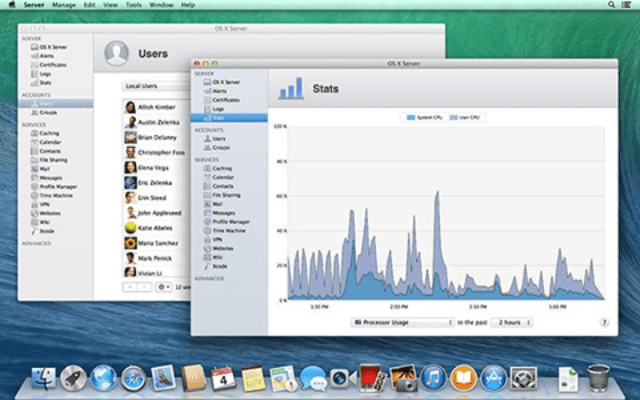Click the help question mark button
The width and height of the screenshot is (640, 400).
(604, 322)
